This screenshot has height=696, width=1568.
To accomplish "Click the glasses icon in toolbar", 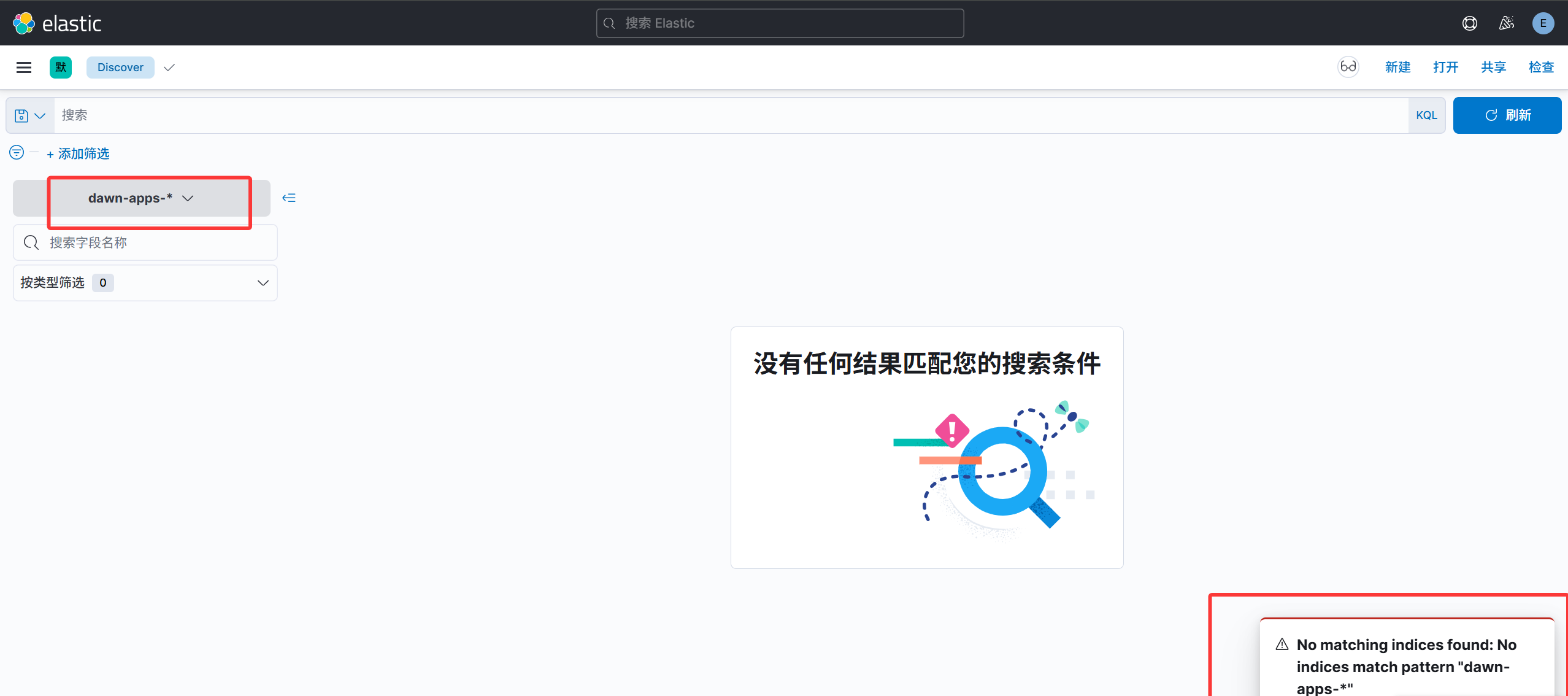I will pos(1348,67).
